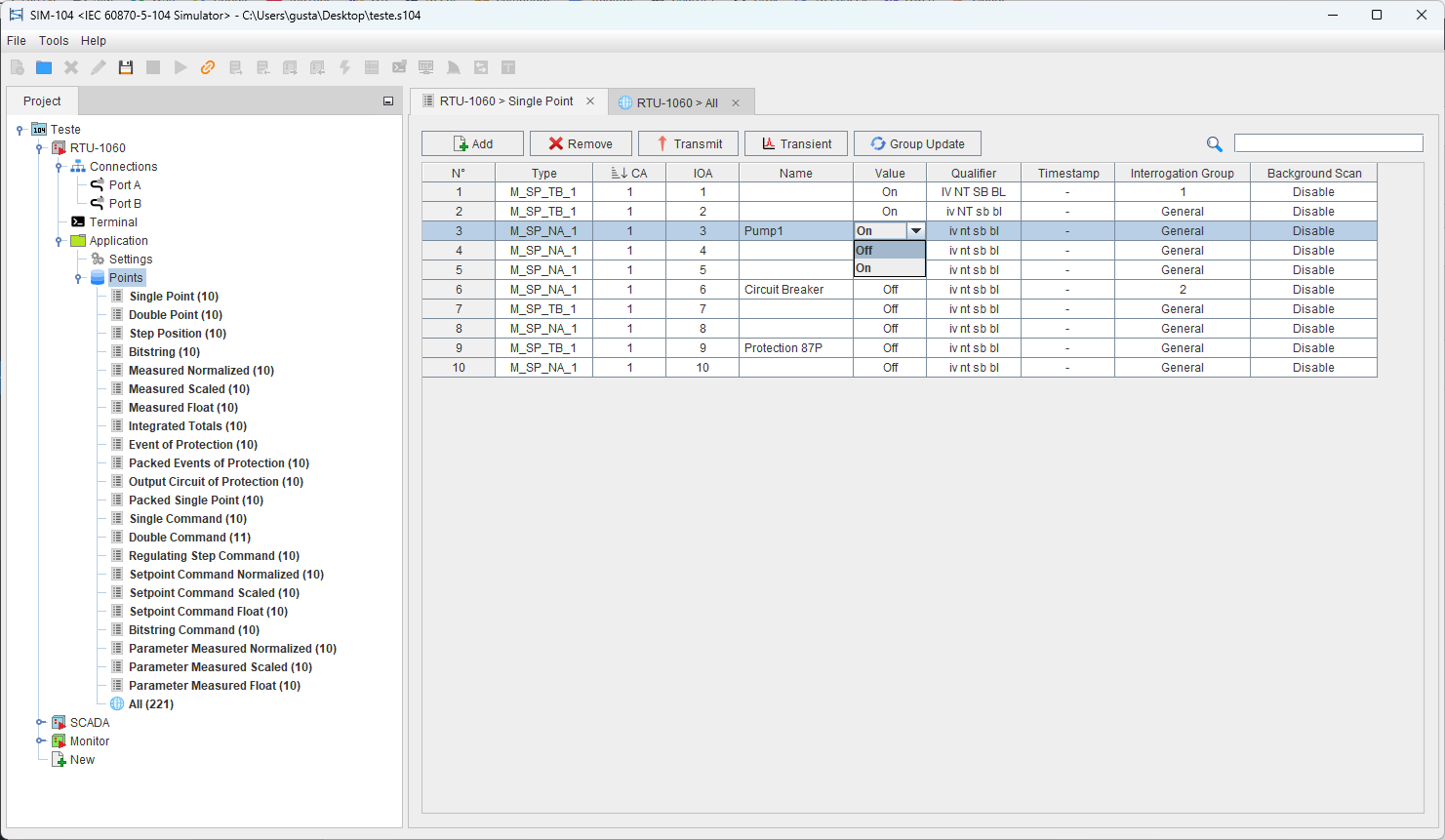Click the Group Update button
The image size is (1445, 840).
click(x=917, y=144)
